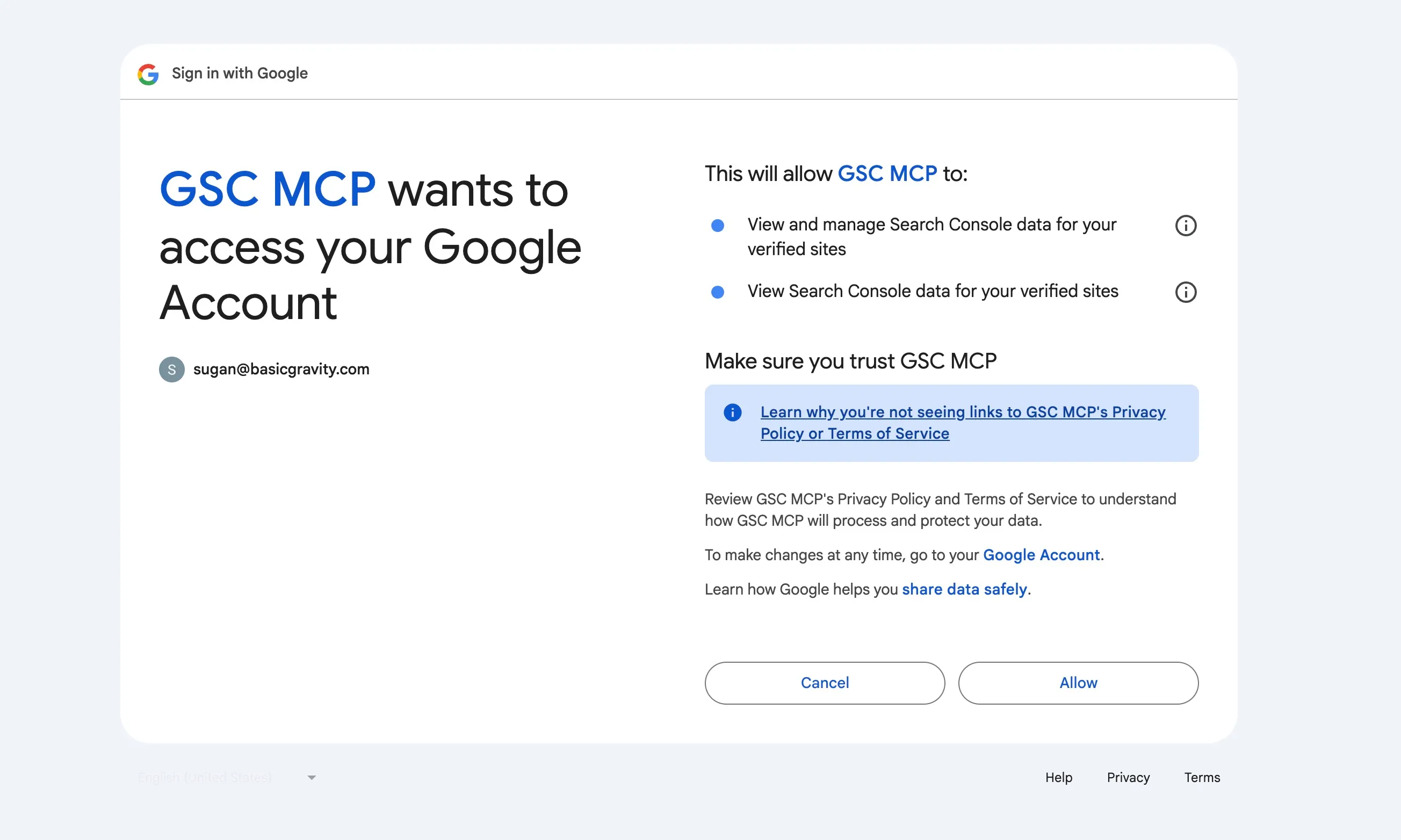Viewport: 1401px width, 840px height.
Task: Click GSC MCP app name in heading
Action: 267,190
